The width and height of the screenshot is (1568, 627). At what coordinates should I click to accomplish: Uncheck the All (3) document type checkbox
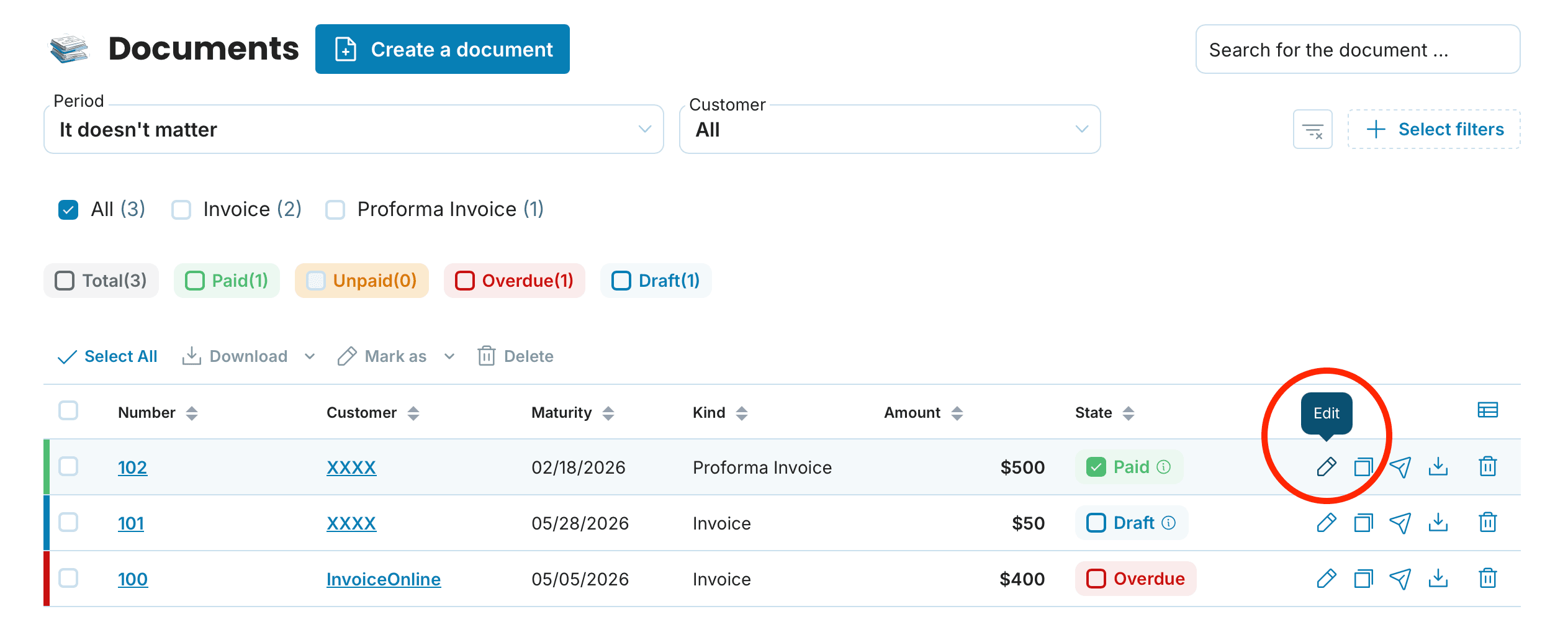coord(68,210)
